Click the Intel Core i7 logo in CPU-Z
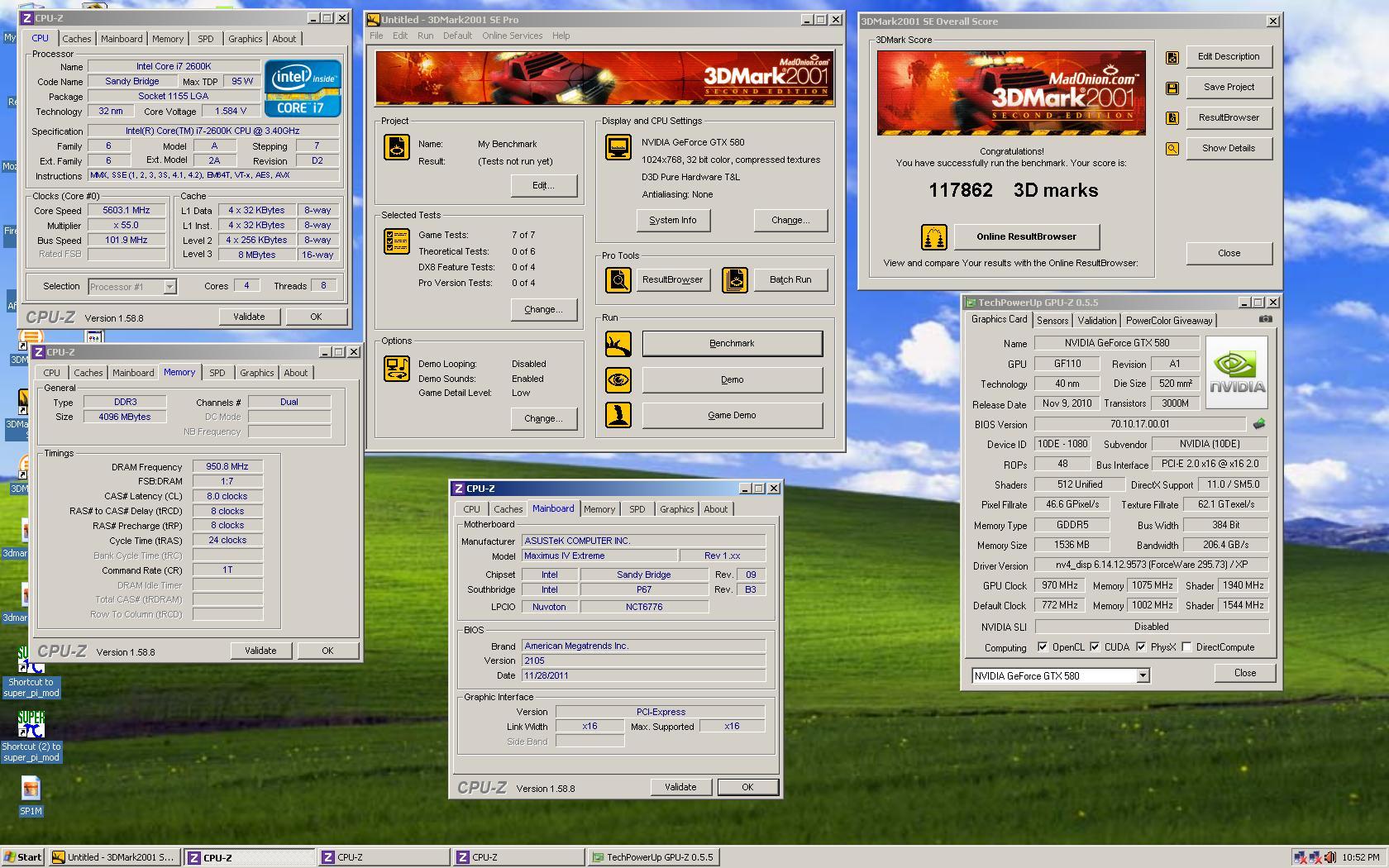The height and width of the screenshot is (868, 1389). (303, 88)
